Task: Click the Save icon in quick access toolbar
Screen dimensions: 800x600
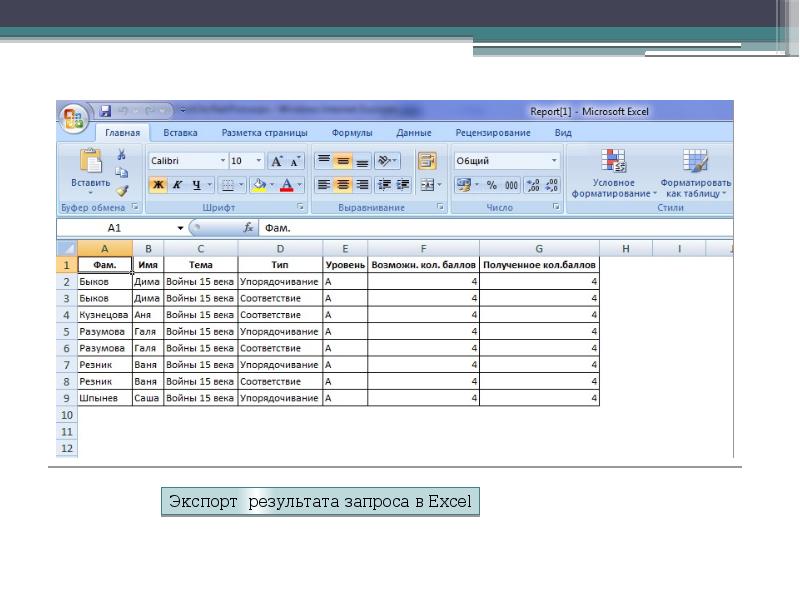Action: pyautogui.click(x=105, y=111)
